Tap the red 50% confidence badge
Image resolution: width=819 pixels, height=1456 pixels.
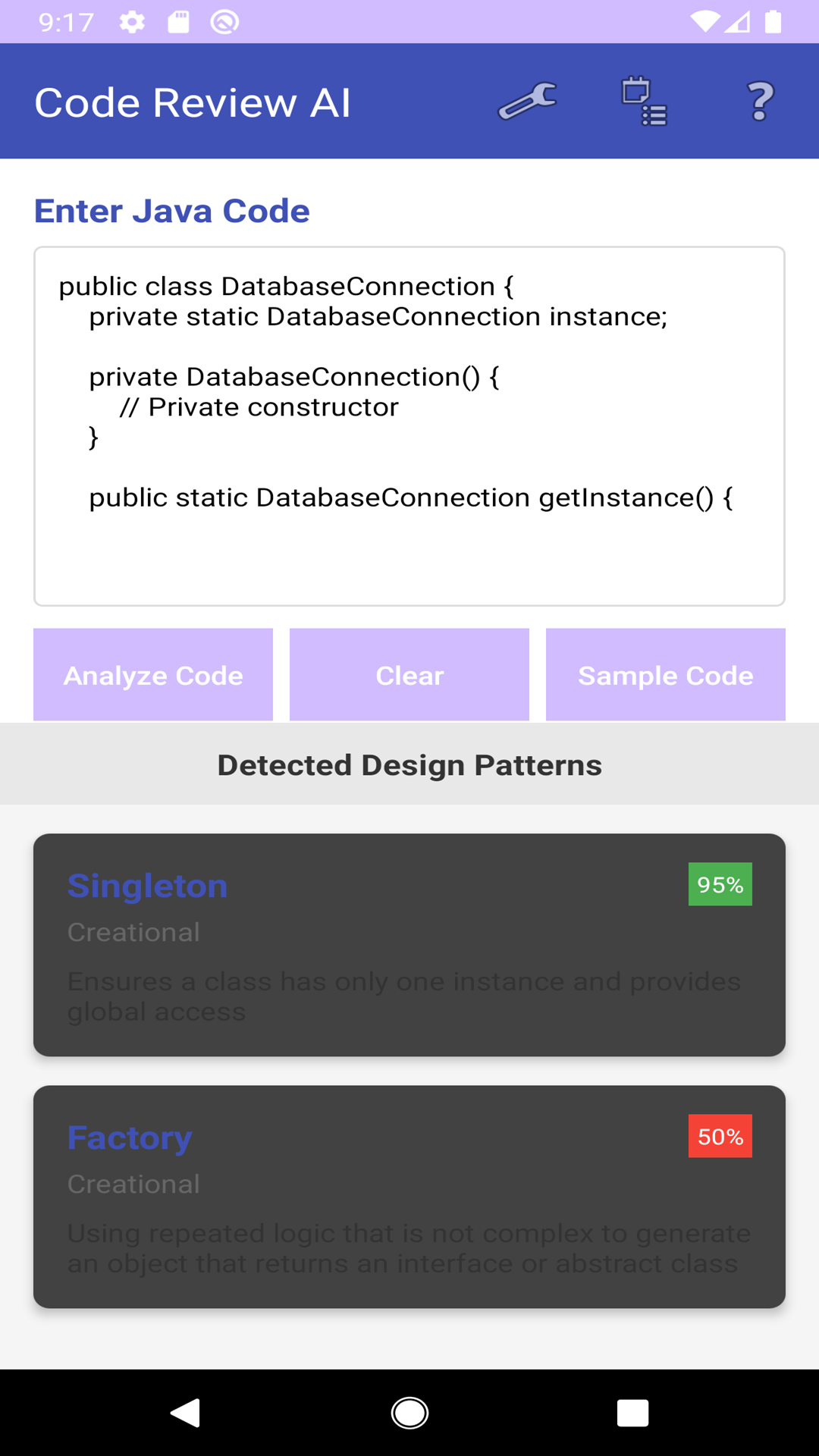(720, 1136)
